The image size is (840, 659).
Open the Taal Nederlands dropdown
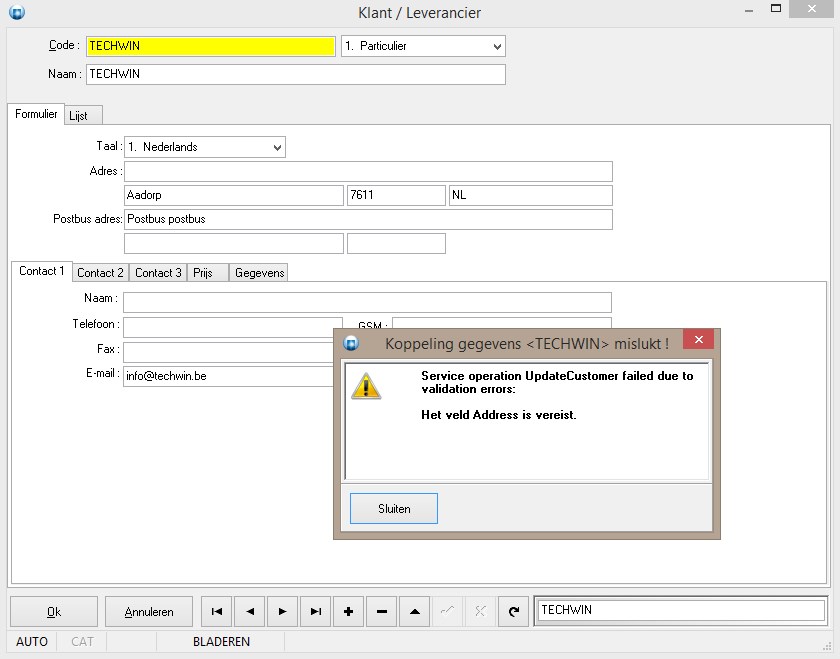[278, 147]
